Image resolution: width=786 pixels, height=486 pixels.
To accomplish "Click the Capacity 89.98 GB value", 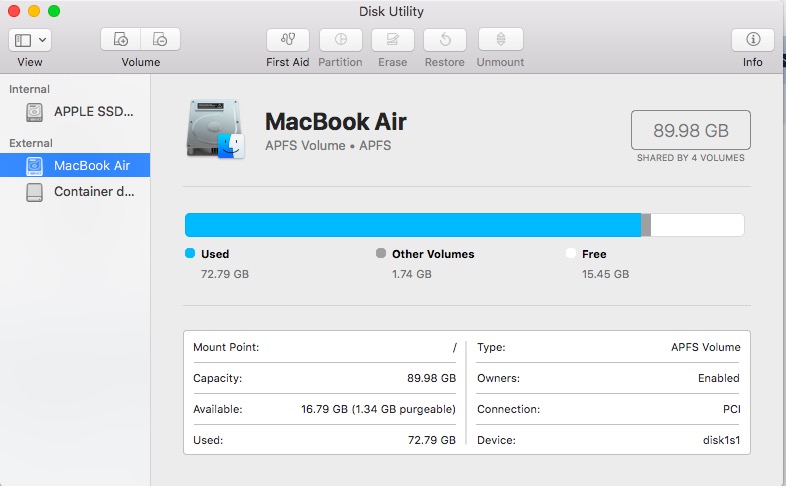I will [431, 378].
